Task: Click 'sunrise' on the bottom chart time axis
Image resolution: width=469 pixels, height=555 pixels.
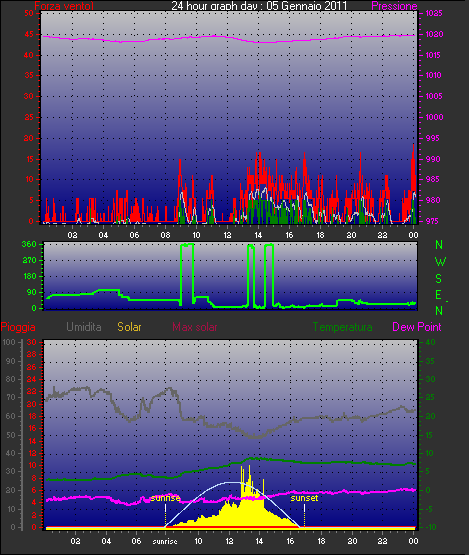Action: (x=165, y=541)
